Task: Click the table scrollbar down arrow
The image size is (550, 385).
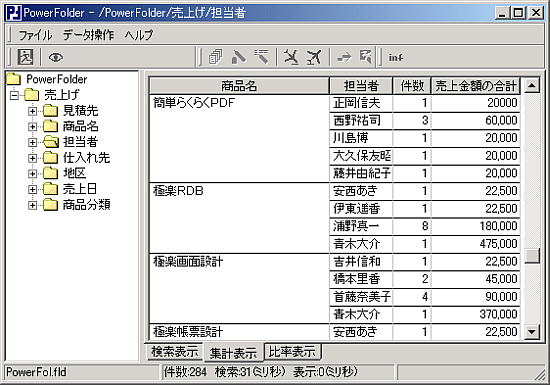Action: pyautogui.click(x=532, y=332)
